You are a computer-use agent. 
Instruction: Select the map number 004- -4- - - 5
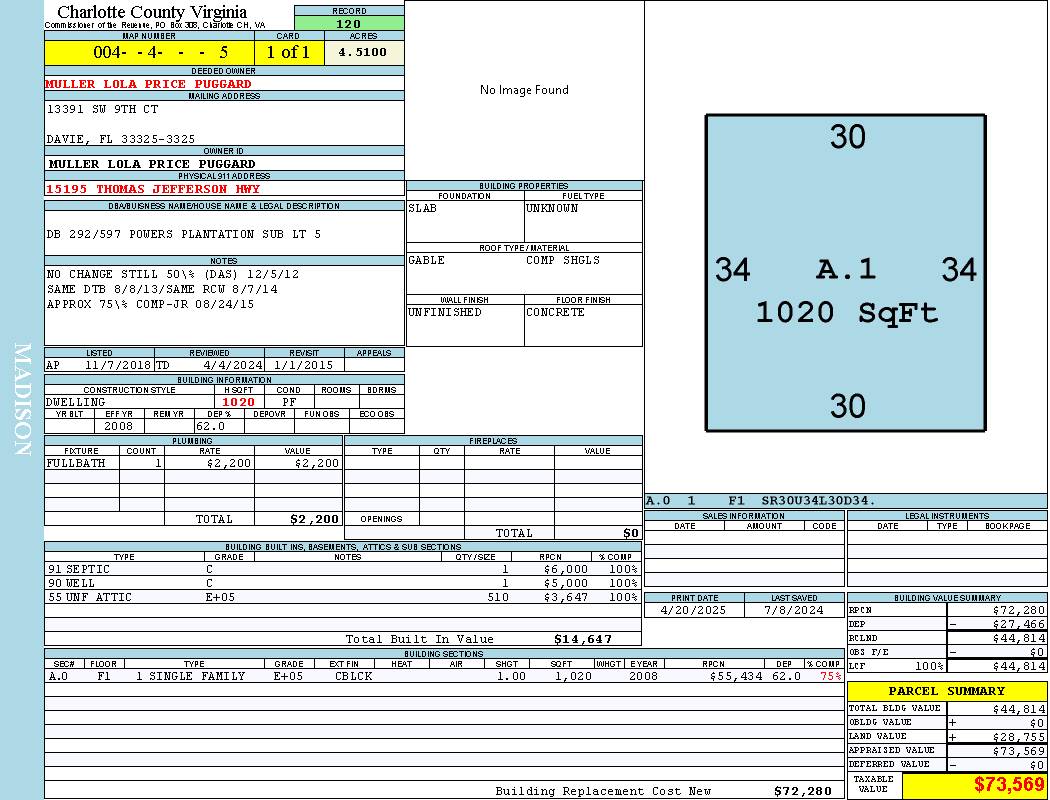pos(161,52)
